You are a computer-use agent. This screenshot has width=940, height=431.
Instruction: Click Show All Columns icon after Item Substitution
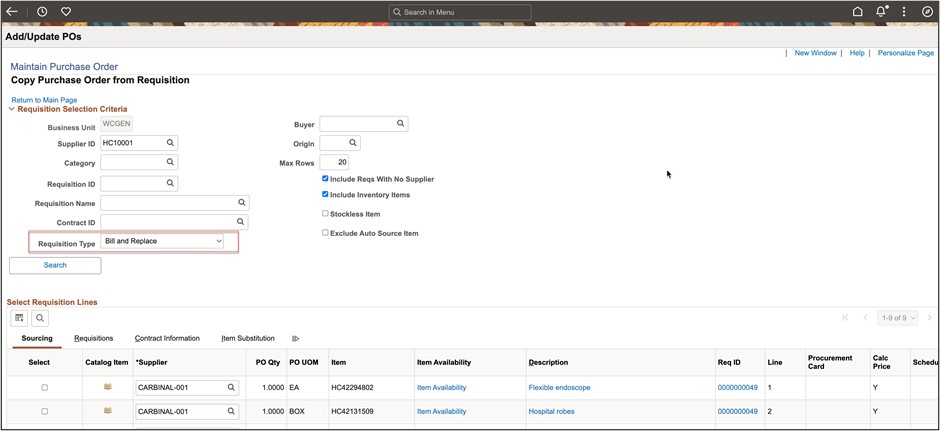tap(296, 339)
